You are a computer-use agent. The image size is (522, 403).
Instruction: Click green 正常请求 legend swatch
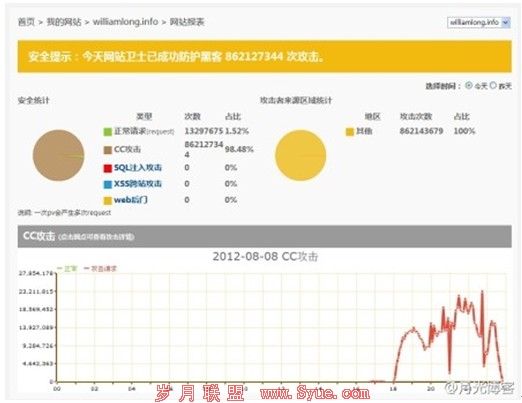tap(107, 132)
